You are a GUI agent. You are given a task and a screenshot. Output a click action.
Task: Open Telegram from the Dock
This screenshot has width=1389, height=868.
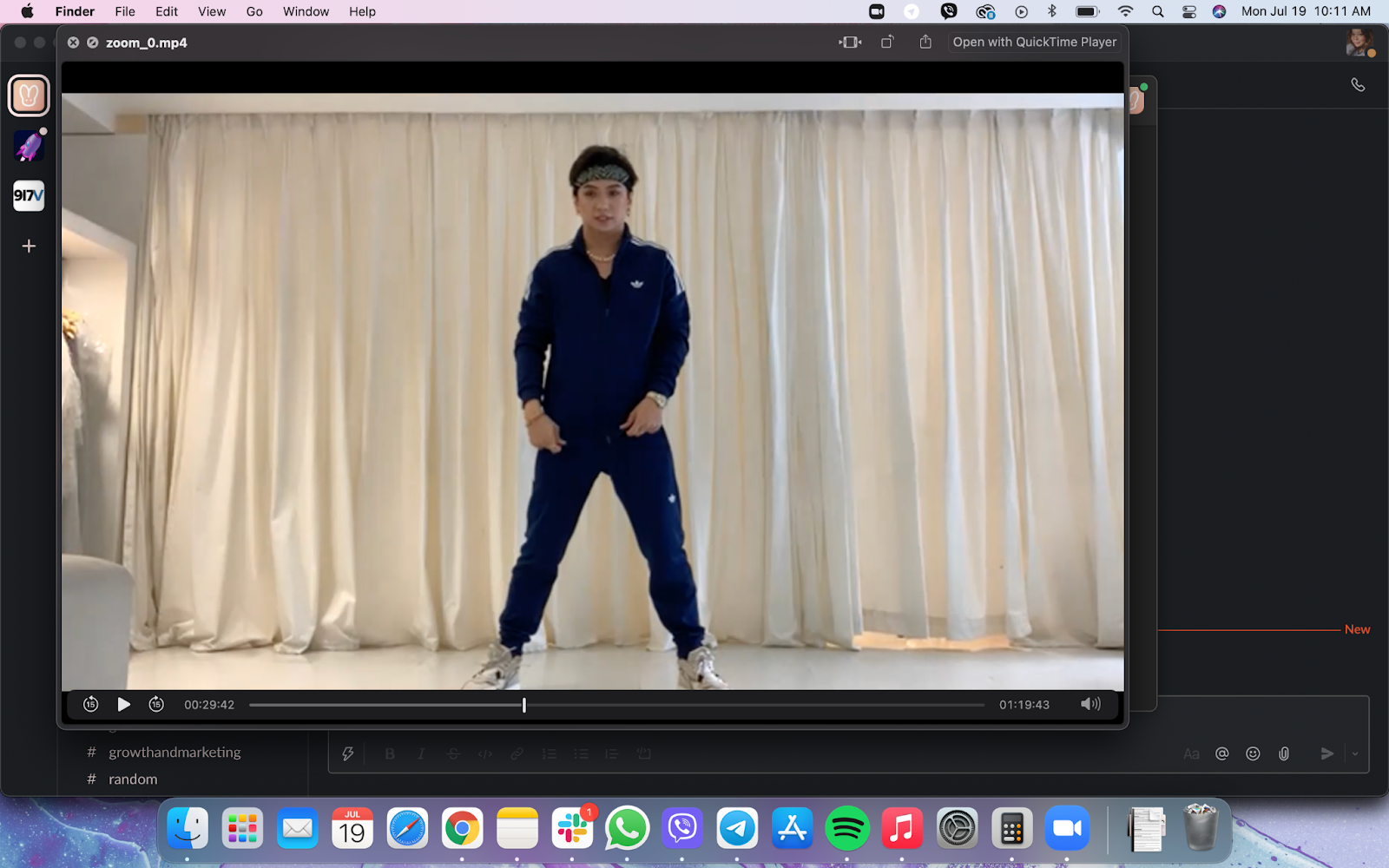point(737,829)
